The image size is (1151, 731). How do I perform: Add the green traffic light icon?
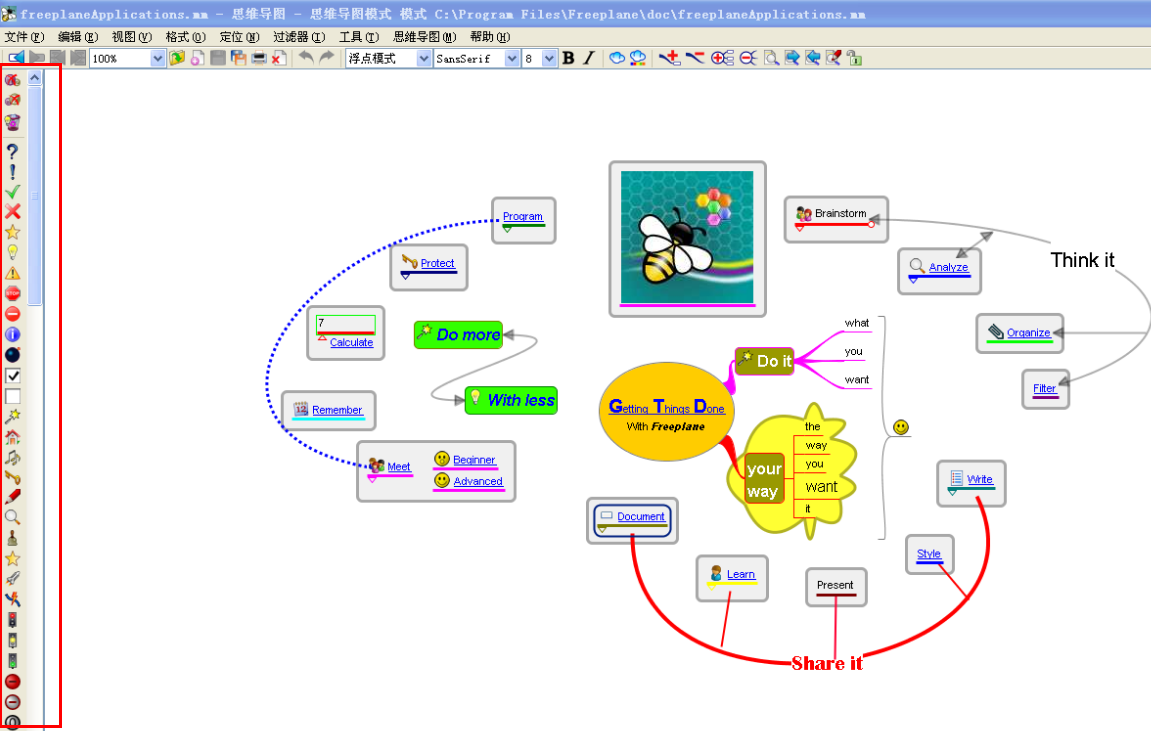(12, 661)
